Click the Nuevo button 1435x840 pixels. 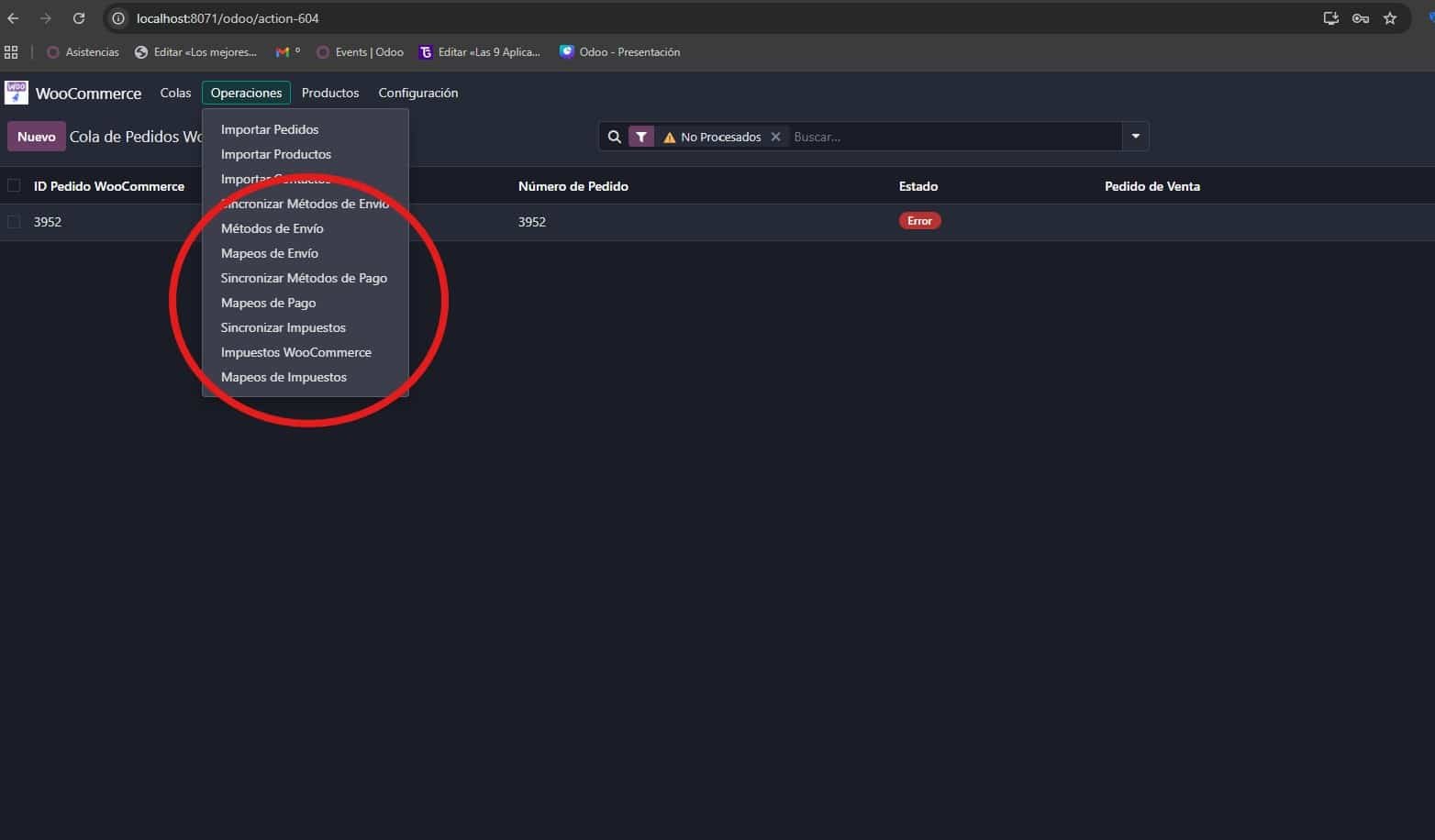(x=36, y=136)
